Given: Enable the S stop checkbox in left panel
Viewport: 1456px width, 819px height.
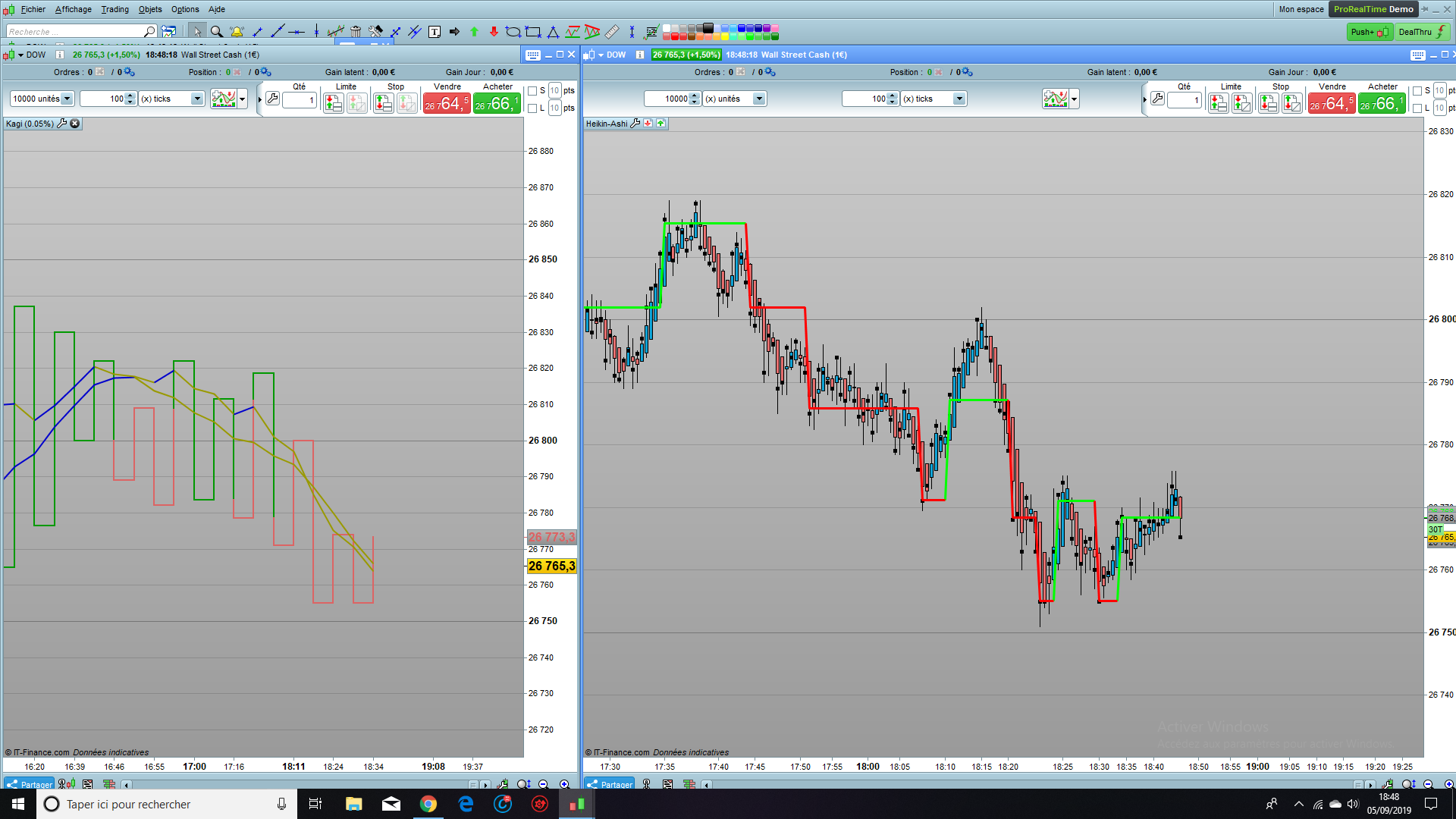Looking at the screenshot, I should tap(532, 91).
